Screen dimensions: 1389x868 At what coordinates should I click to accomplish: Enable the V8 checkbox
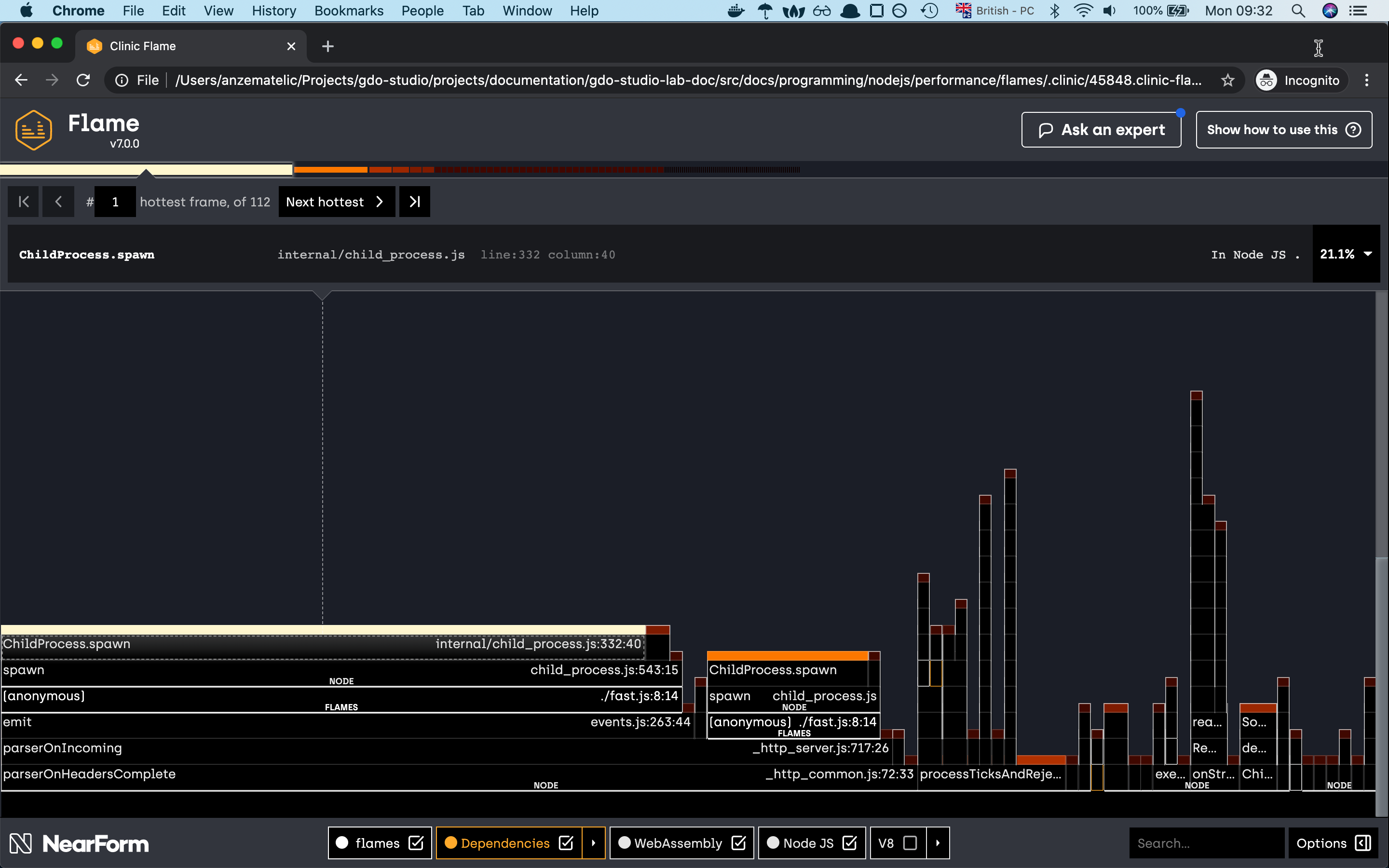click(x=910, y=843)
